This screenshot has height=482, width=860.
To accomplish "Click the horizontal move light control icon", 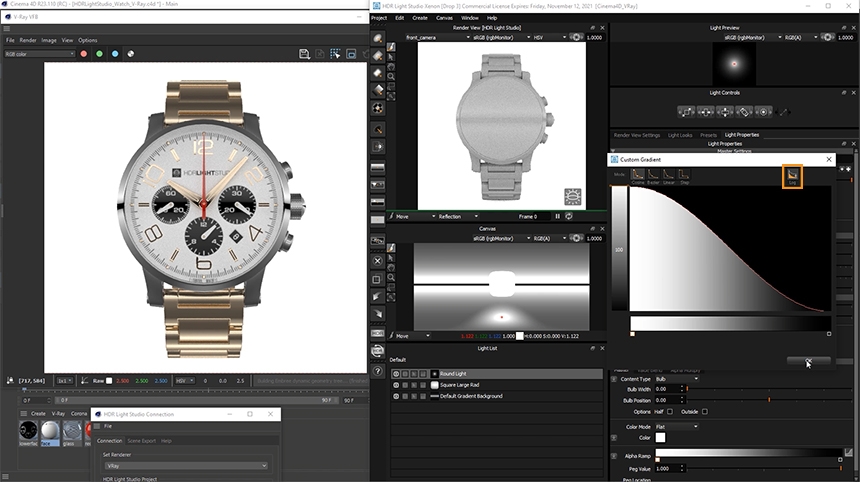I will [705, 112].
